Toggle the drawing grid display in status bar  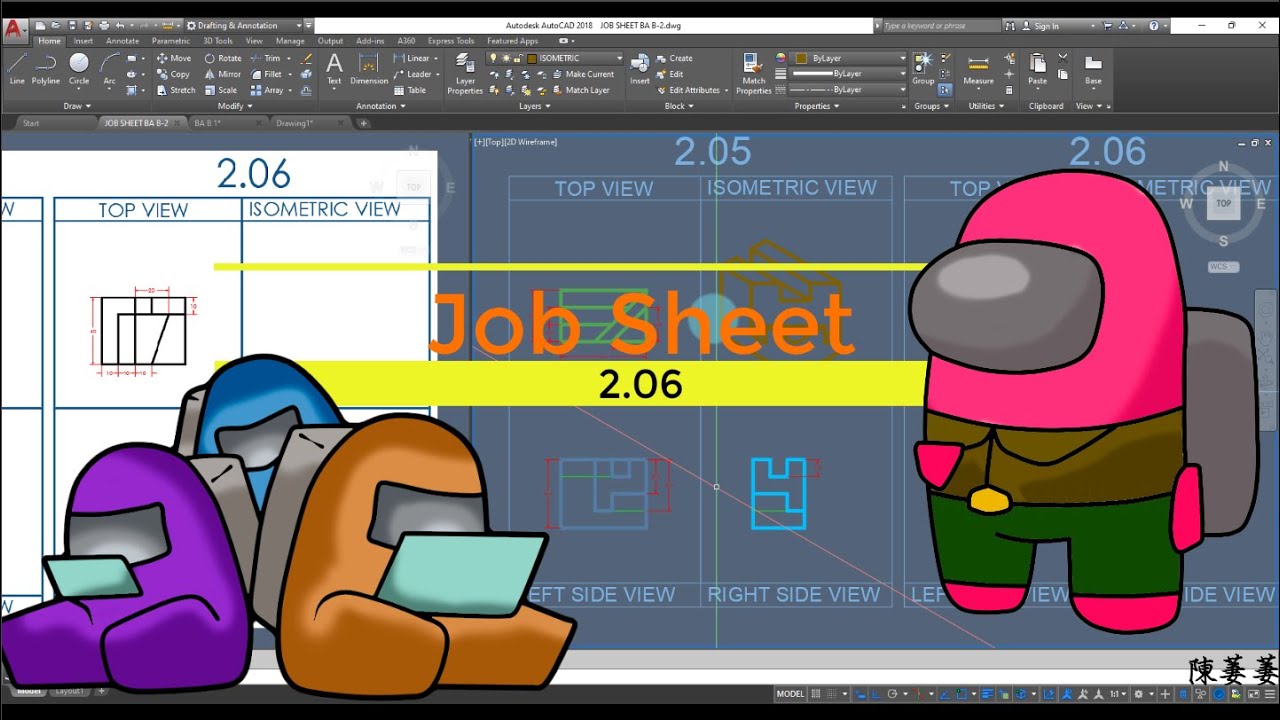pos(816,694)
